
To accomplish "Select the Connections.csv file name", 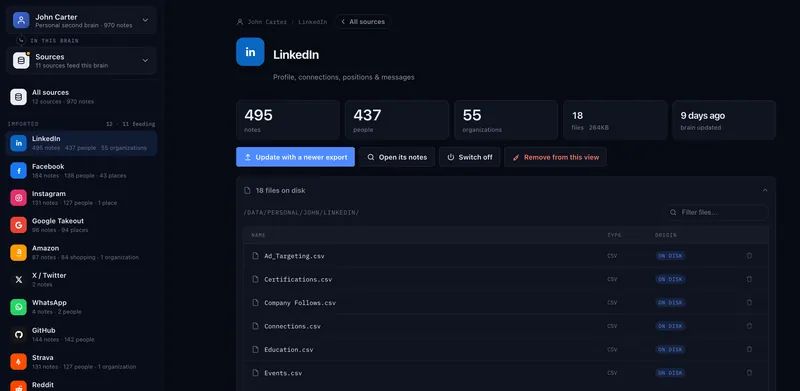I will pyautogui.click(x=292, y=326).
